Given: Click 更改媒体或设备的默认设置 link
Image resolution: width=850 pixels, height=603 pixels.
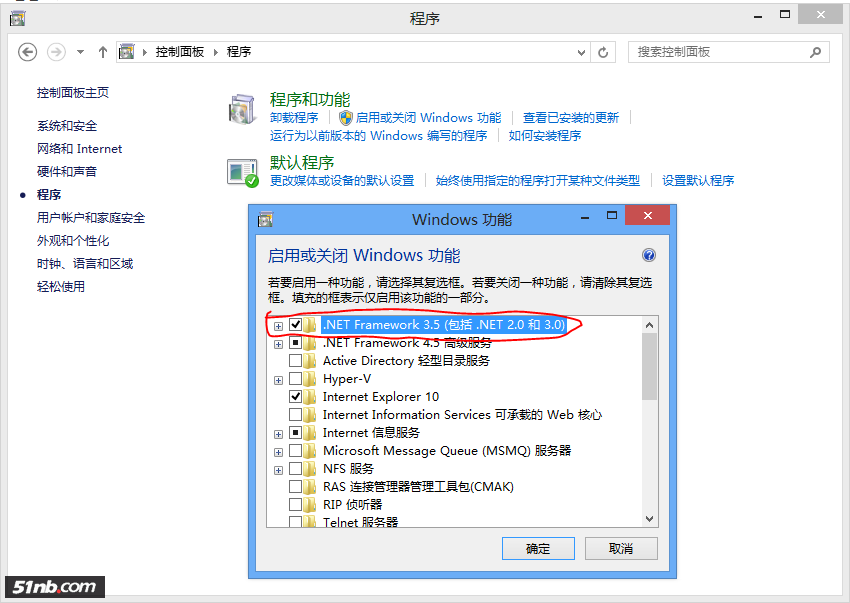Looking at the screenshot, I should (x=342, y=181).
